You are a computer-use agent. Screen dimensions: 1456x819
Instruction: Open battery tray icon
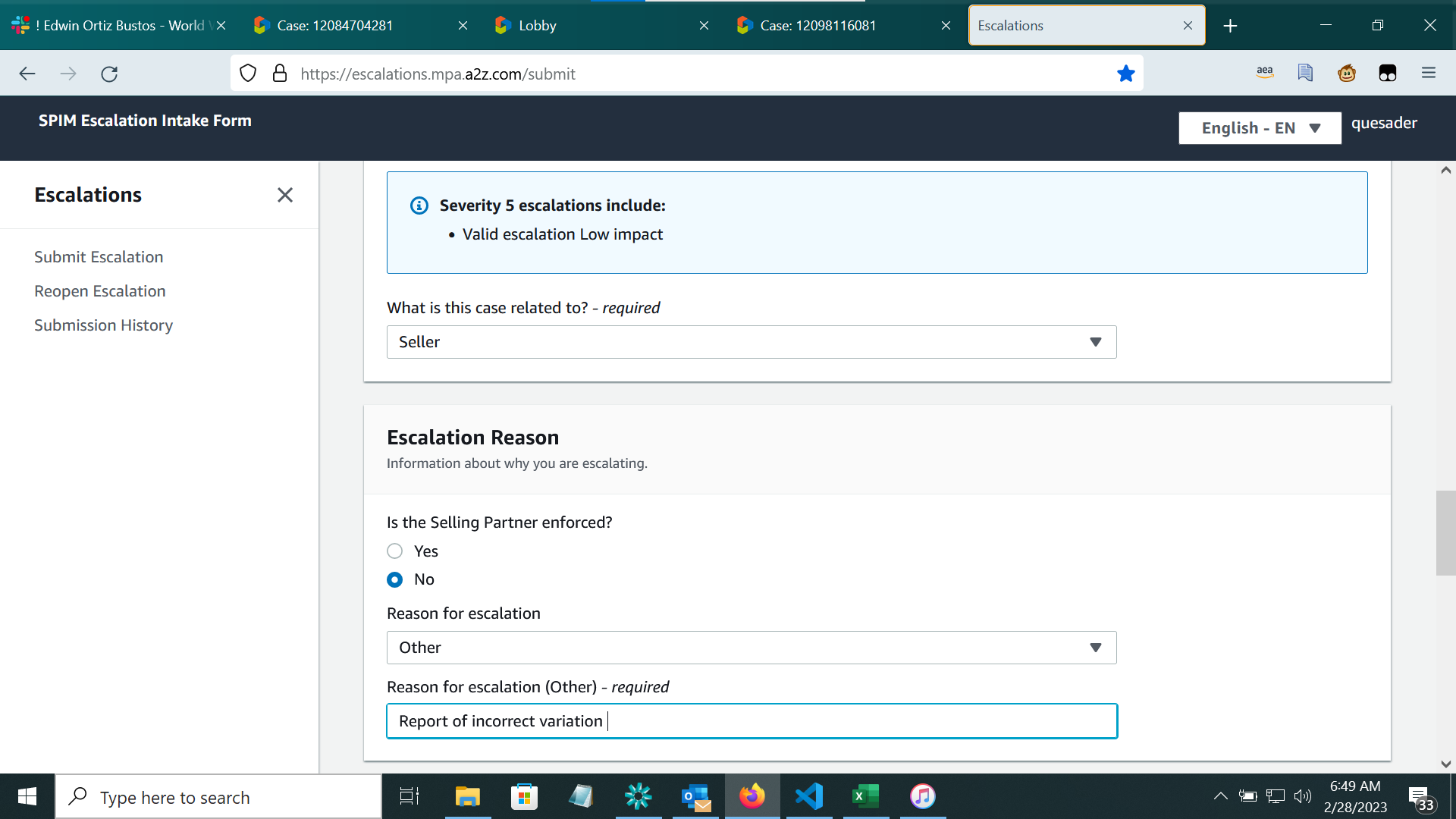coord(1247,796)
